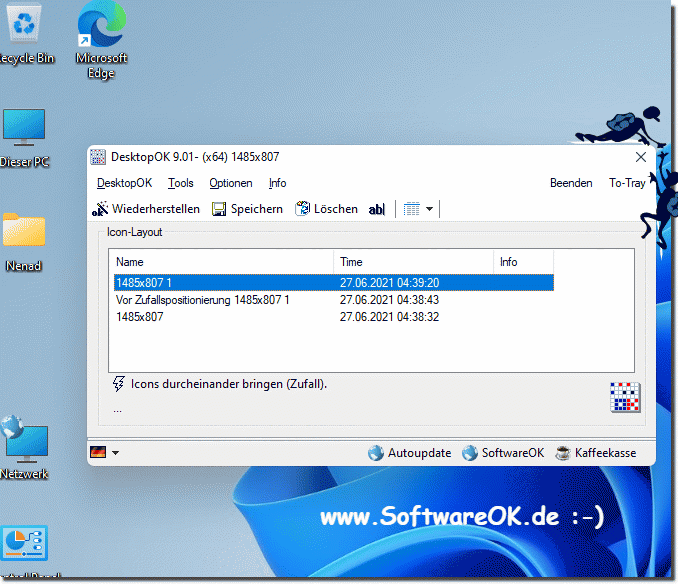Image resolution: width=678 pixels, height=584 pixels.
Task: Click the time 27.06.2021 04:39:20
Action: (x=389, y=283)
